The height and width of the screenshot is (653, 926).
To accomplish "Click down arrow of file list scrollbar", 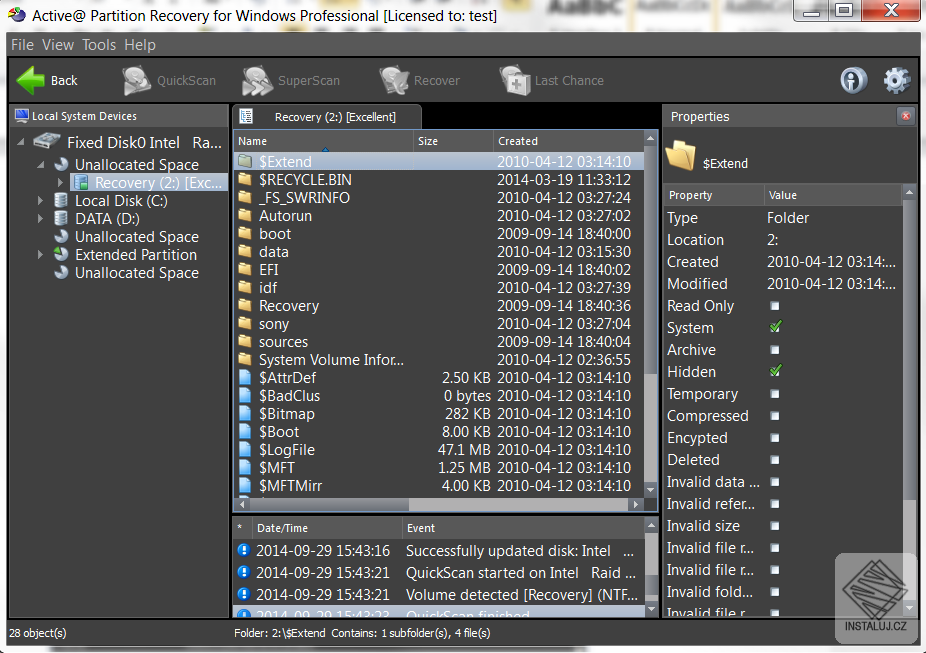I will (650, 489).
